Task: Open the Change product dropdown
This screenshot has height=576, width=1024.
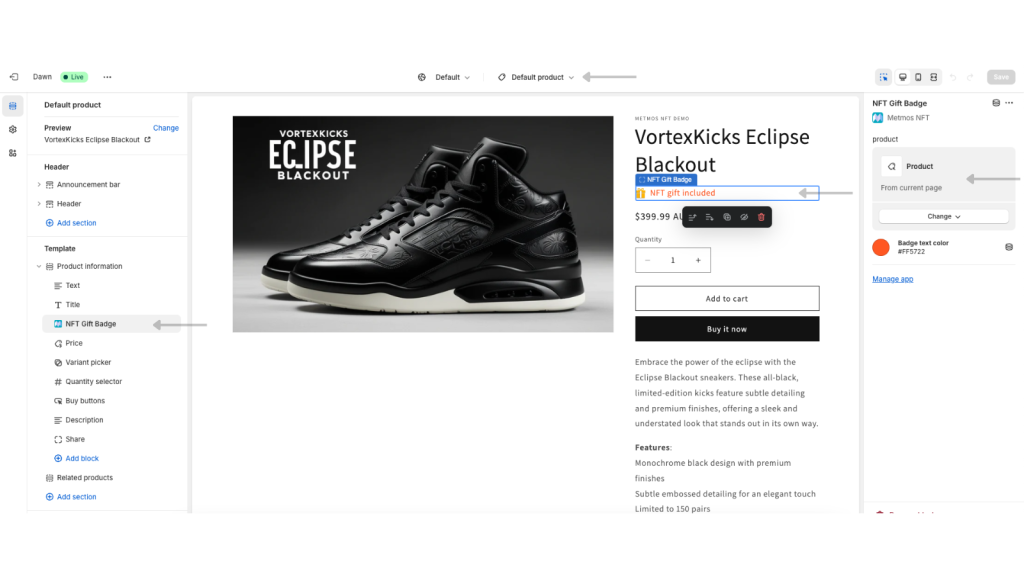Action: [944, 216]
